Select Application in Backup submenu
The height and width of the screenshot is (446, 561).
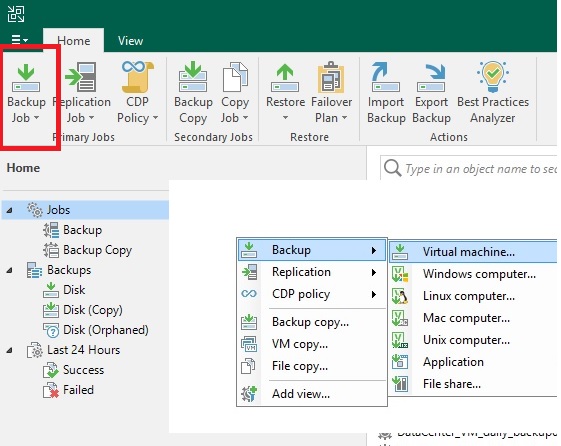tap(473, 362)
